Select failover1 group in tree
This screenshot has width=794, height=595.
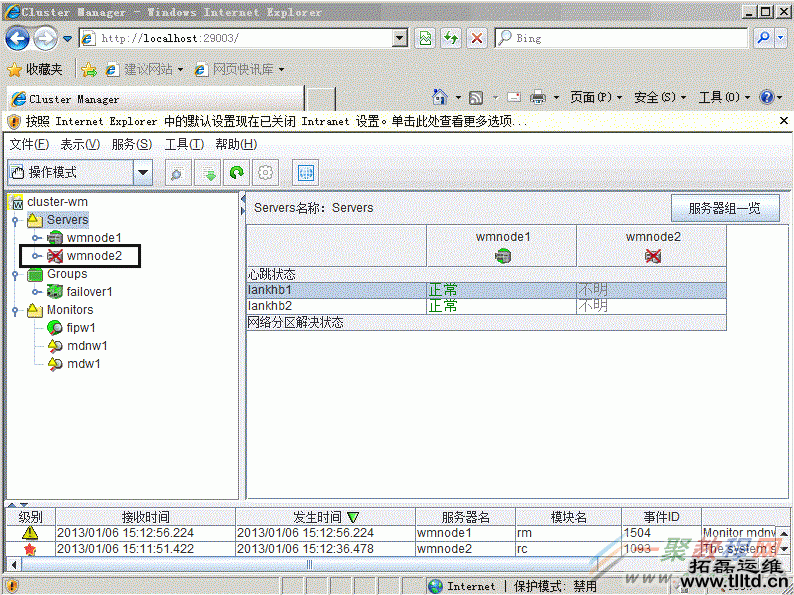click(90, 292)
